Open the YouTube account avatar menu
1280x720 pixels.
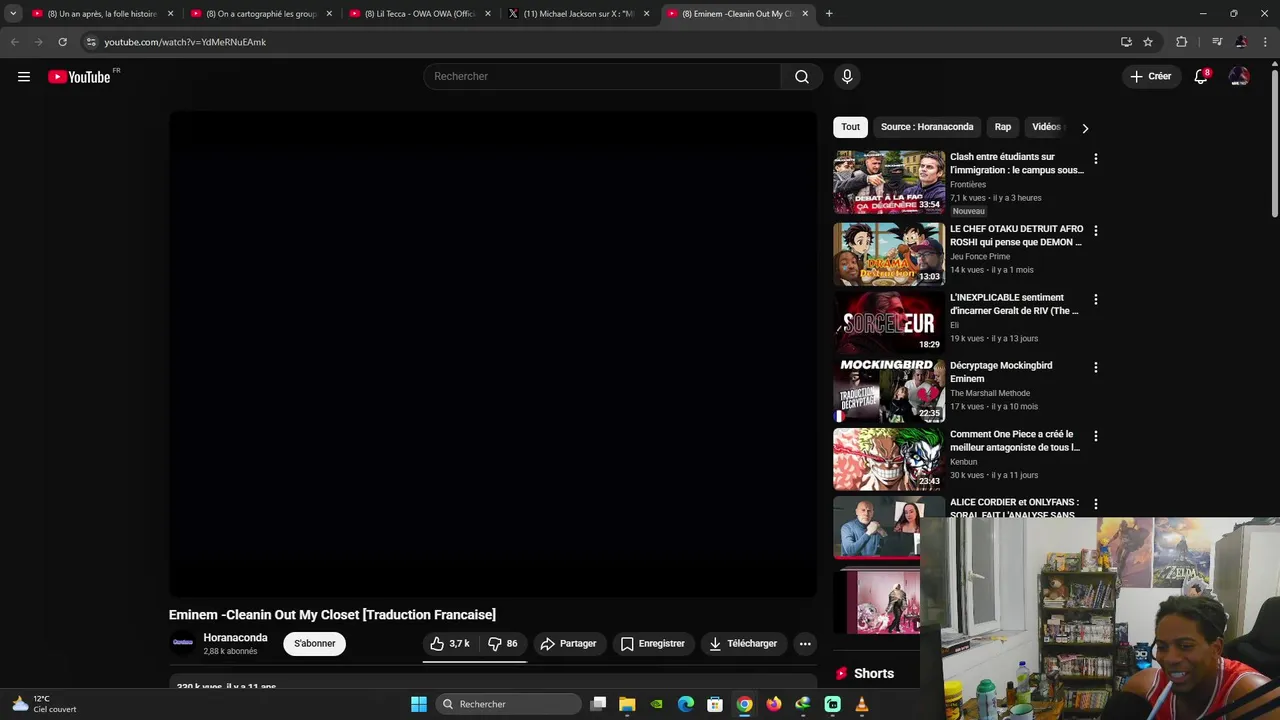point(1239,77)
